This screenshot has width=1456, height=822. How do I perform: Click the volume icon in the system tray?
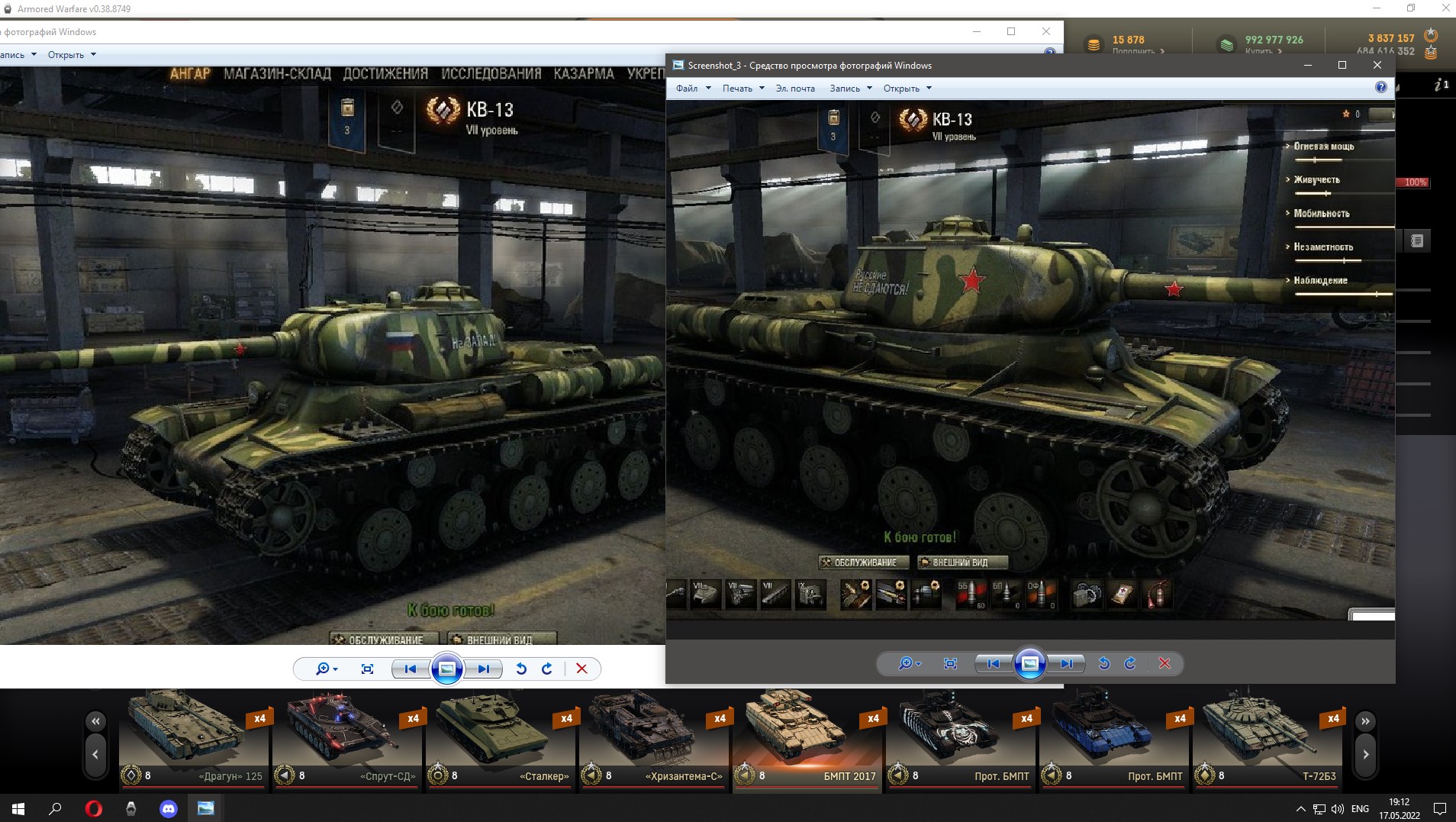click(x=1338, y=809)
